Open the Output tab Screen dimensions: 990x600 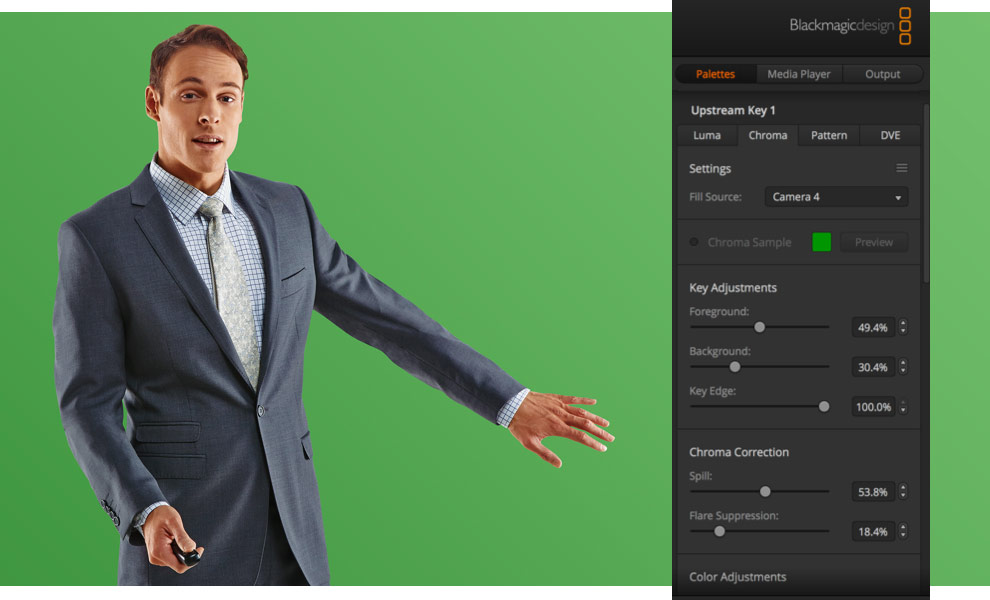[x=881, y=73]
